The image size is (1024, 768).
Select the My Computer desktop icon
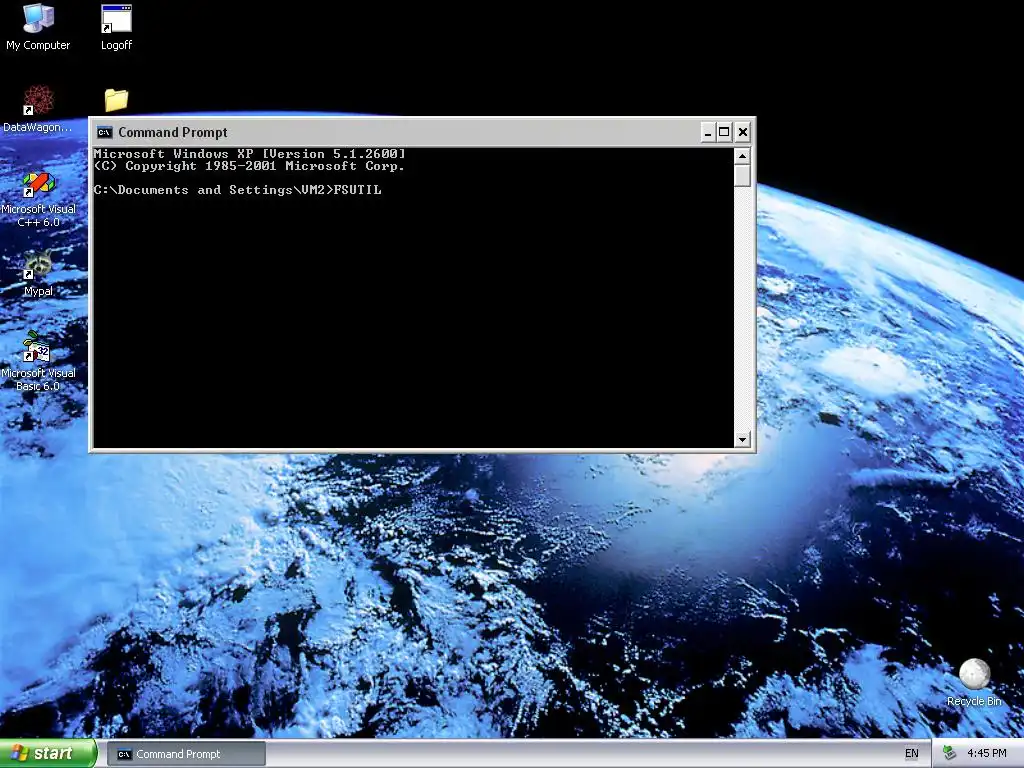pos(38,27)
